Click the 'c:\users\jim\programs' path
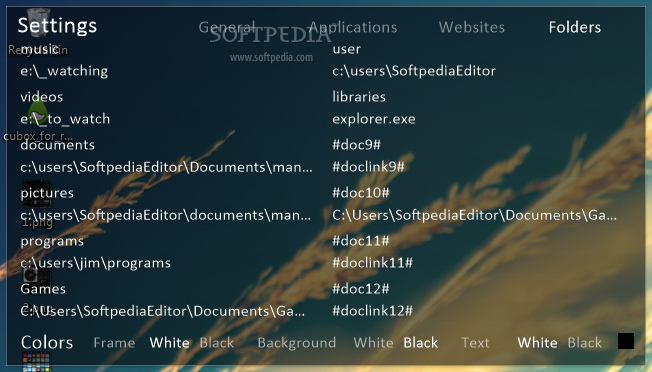The height and width of the screenshot is (372, 652). pyautogui.click(x=96, y=263)
